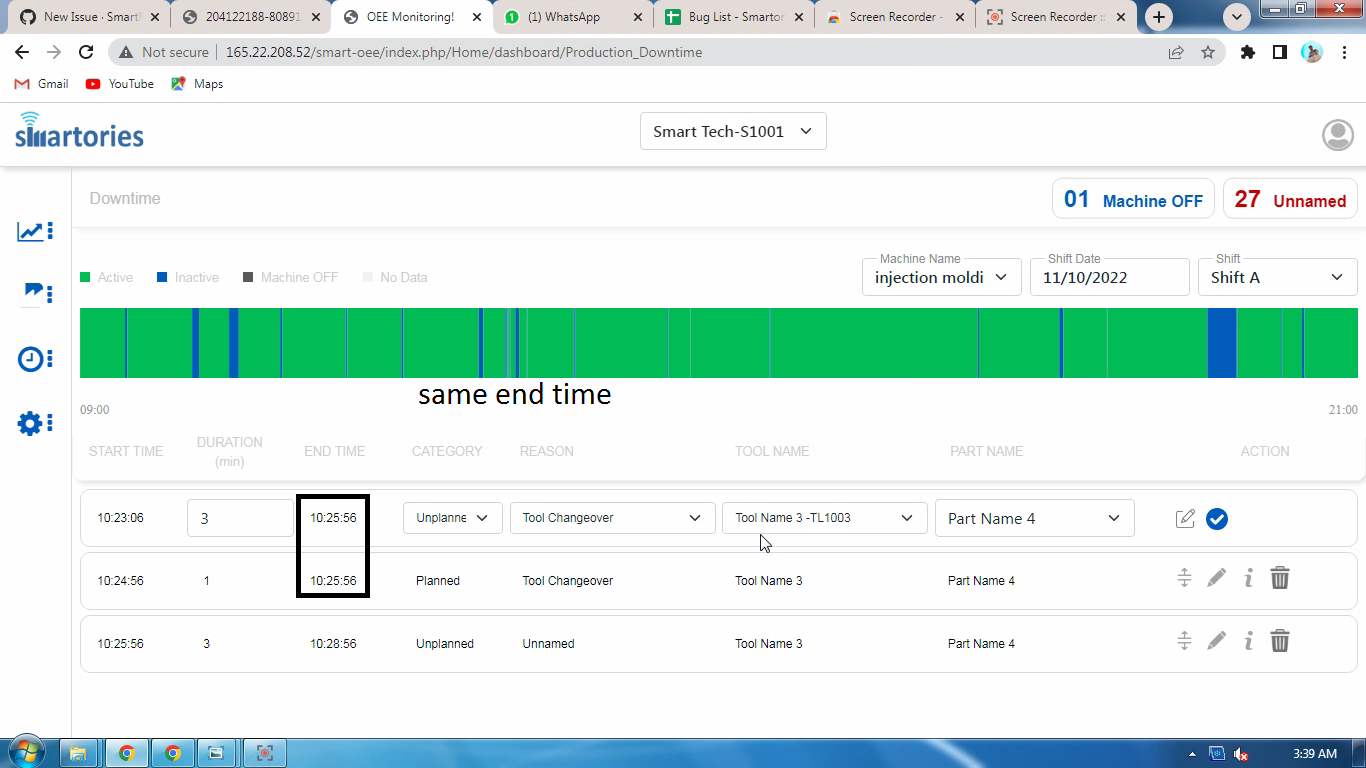
Task: Click the 27 Unnamed badge
Action: point(1290,199)
